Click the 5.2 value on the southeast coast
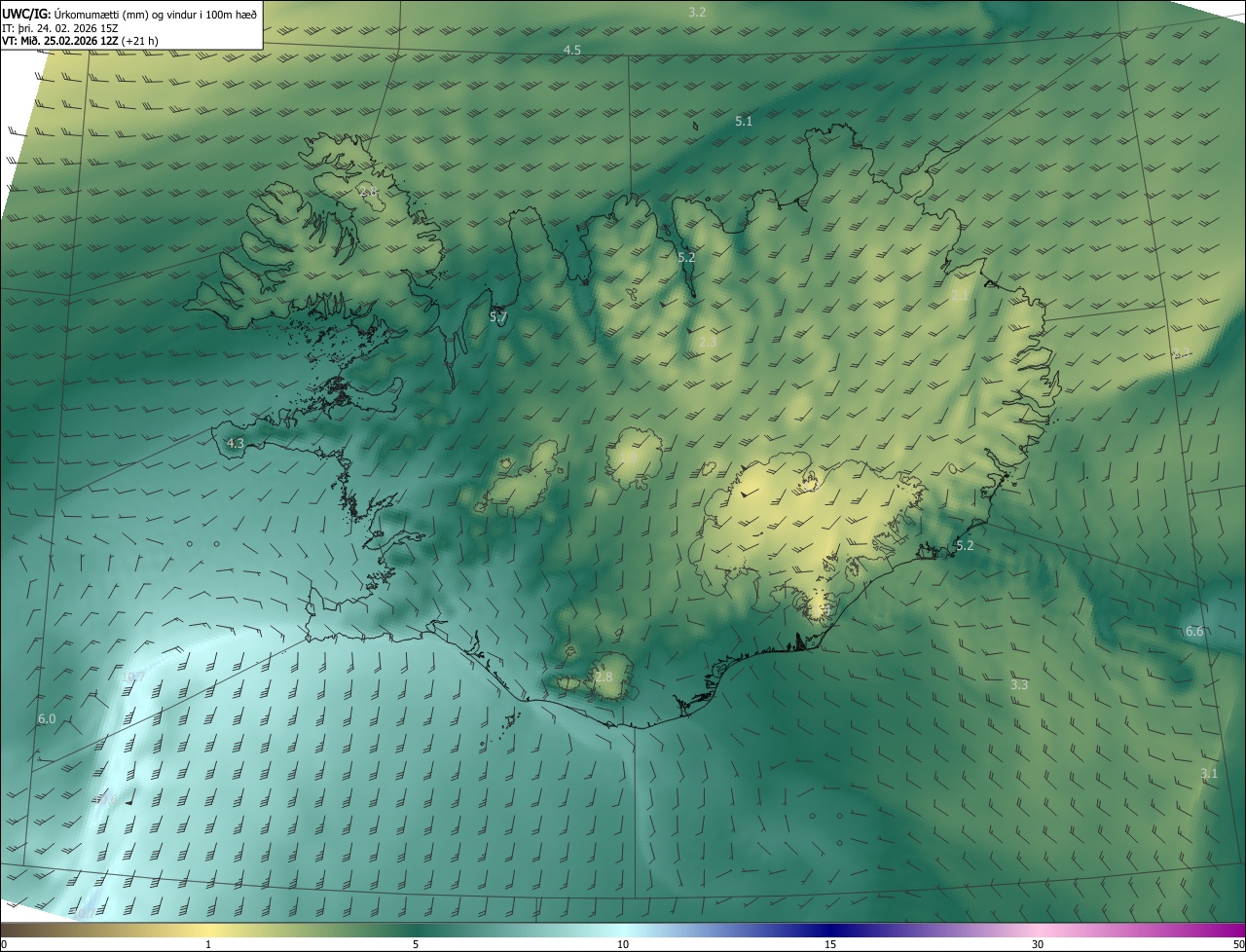Screen dimensions: 1246x952 965,545
